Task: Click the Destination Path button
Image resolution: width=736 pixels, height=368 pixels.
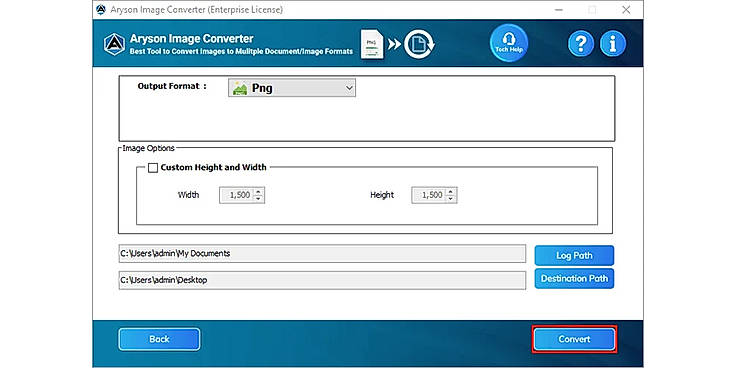Action: point(574,279)
